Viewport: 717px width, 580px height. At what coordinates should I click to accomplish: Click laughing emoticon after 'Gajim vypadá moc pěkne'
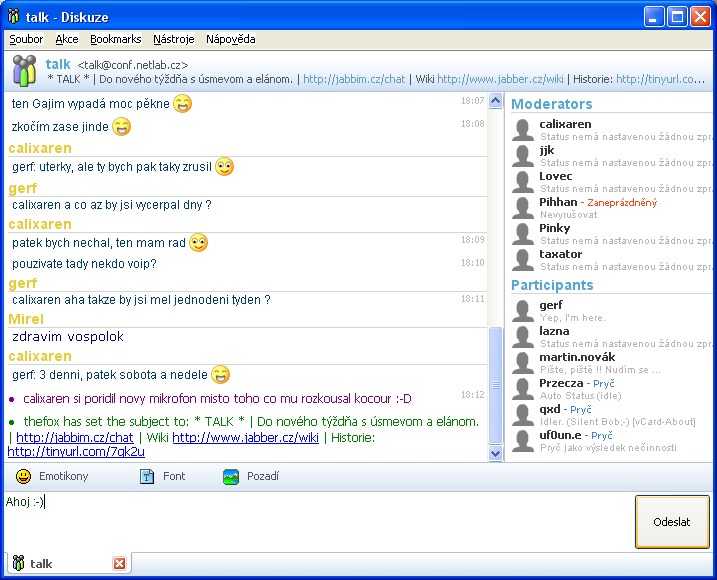click(x=182, y=103)
